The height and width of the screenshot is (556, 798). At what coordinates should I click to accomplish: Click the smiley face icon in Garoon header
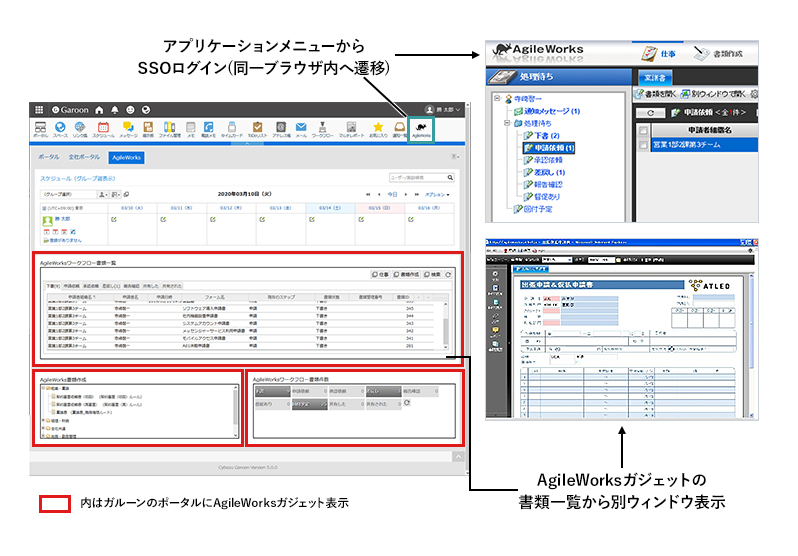pos(130,110)
